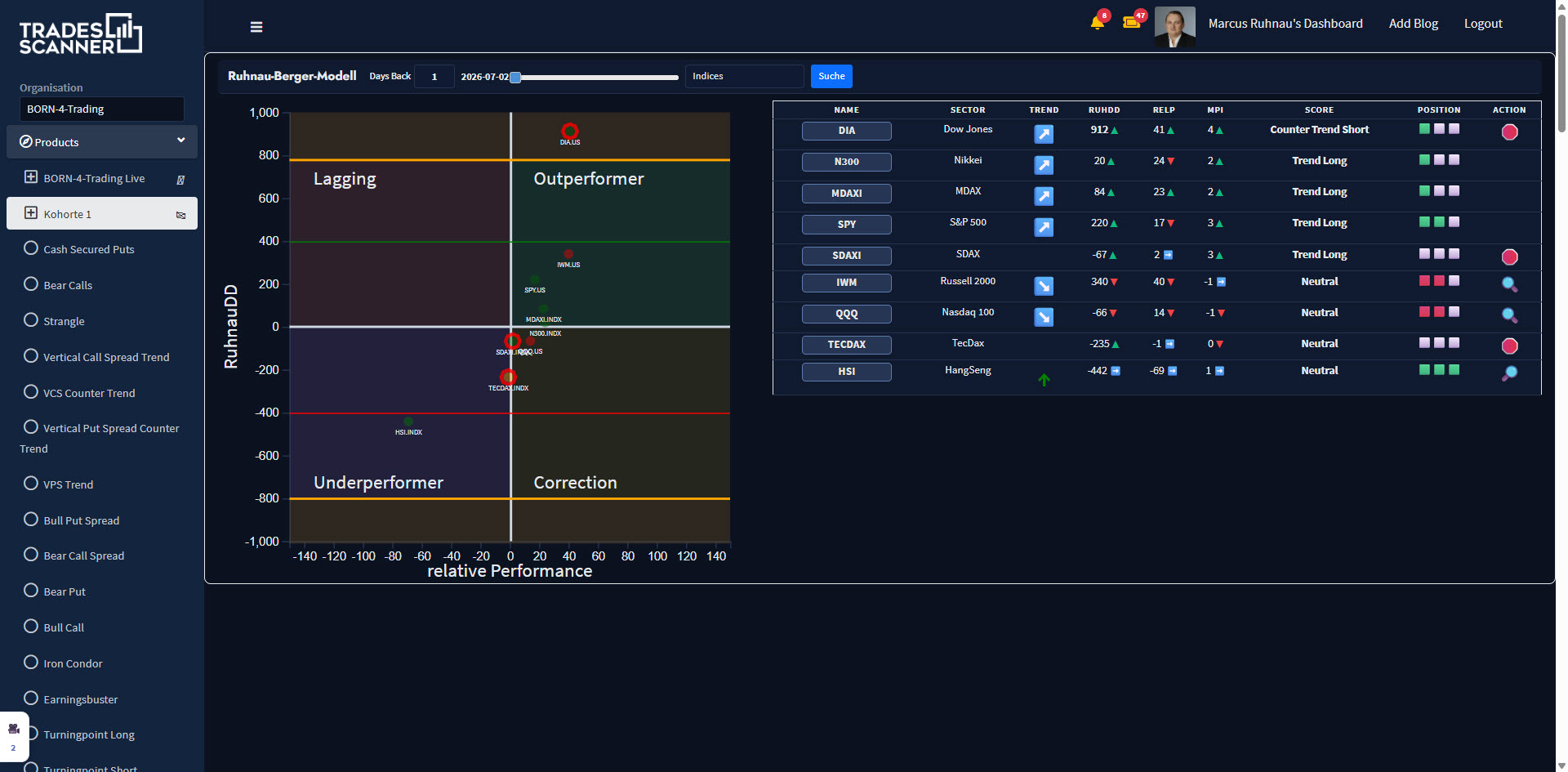Click the Logout menu item

point(1483,24)
